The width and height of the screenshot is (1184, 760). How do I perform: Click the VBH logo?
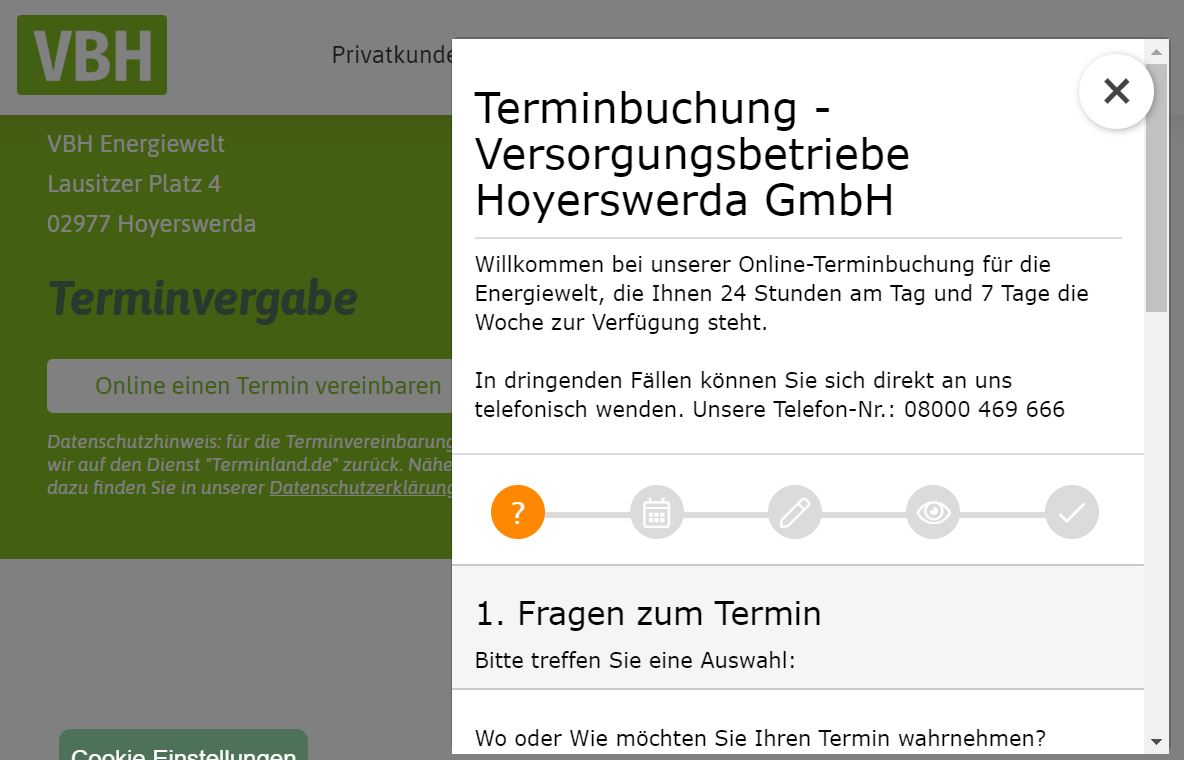[x=92, y=55]
